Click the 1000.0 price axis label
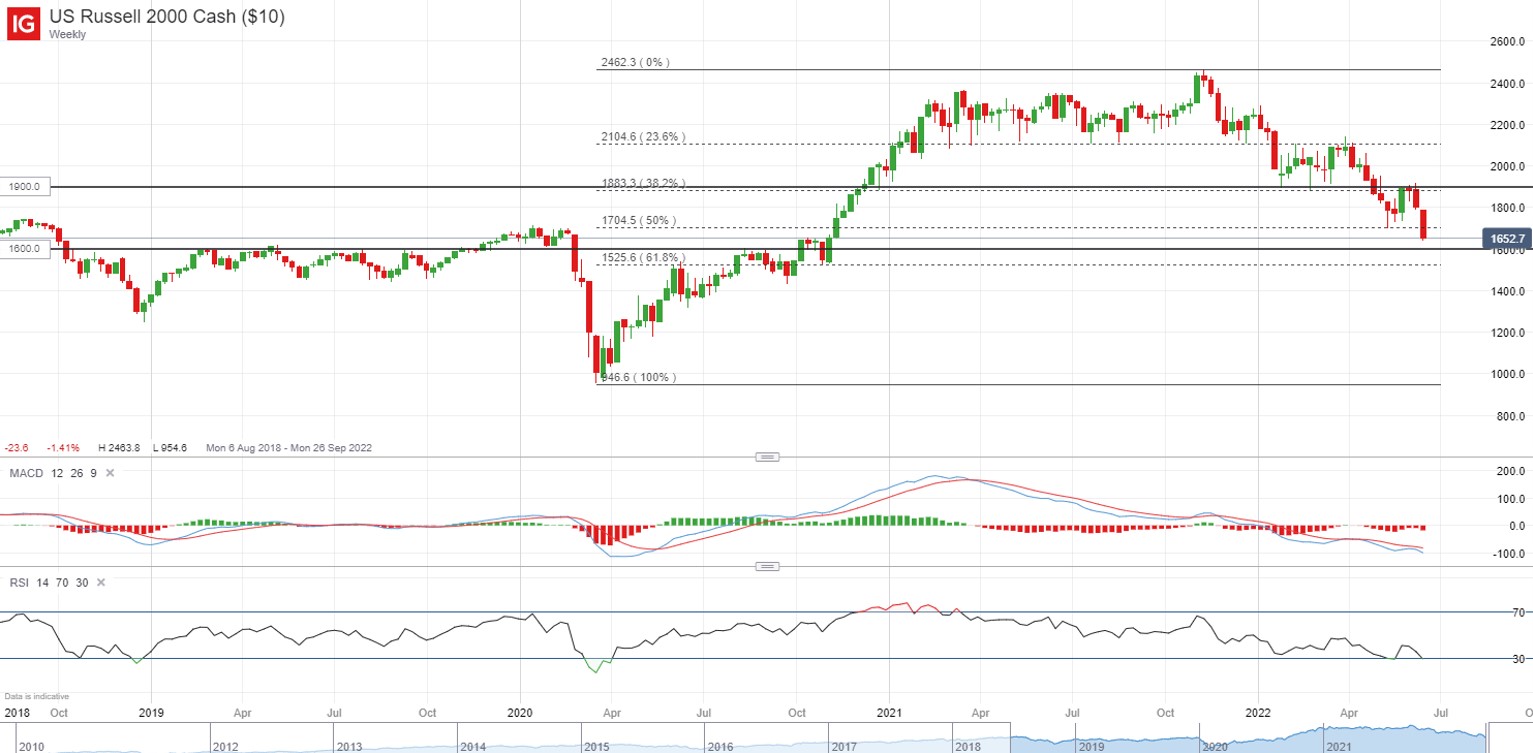 [1506, 374]
